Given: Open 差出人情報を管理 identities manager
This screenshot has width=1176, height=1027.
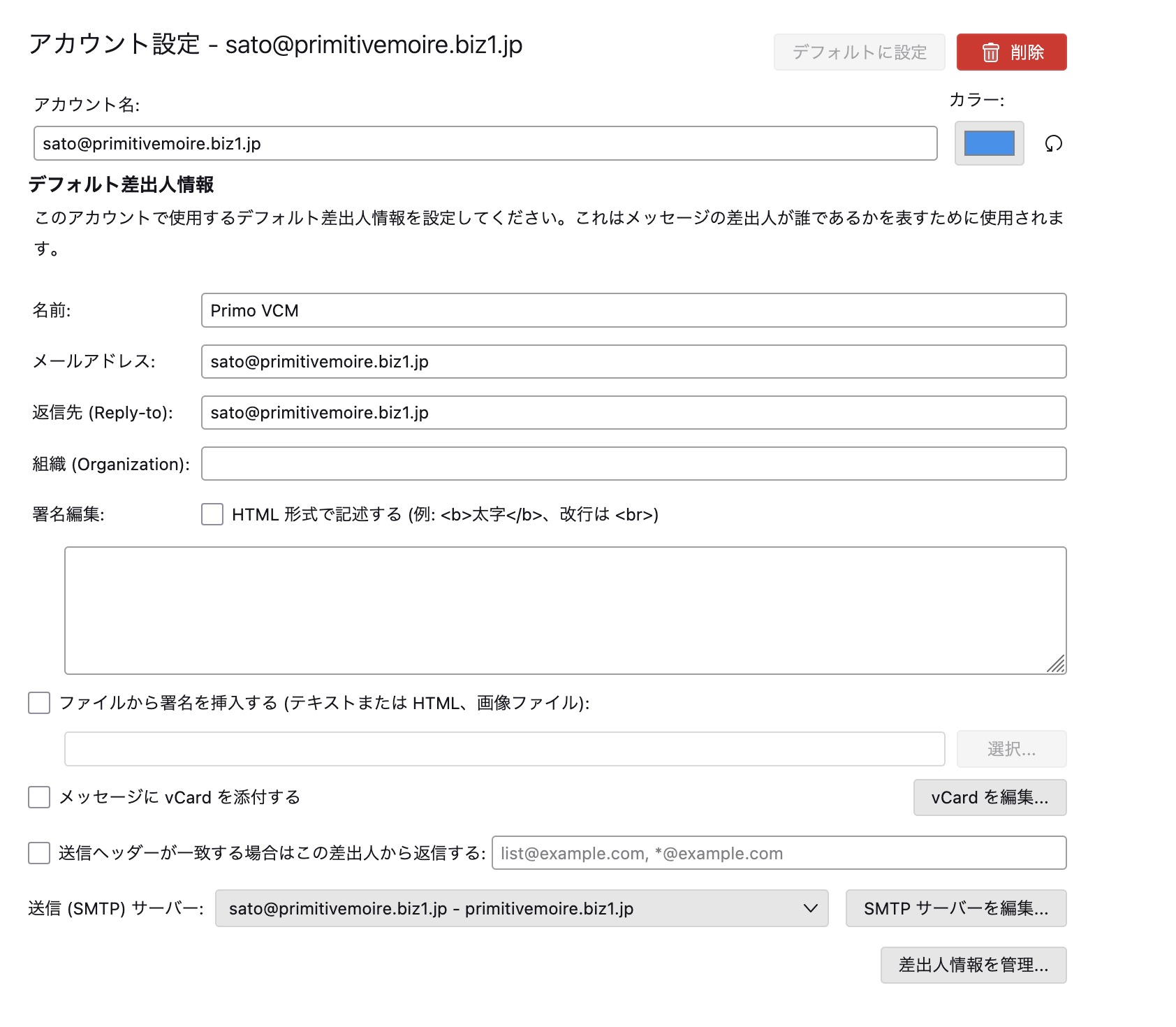Looking at the screenshot, I should point(973,965).
